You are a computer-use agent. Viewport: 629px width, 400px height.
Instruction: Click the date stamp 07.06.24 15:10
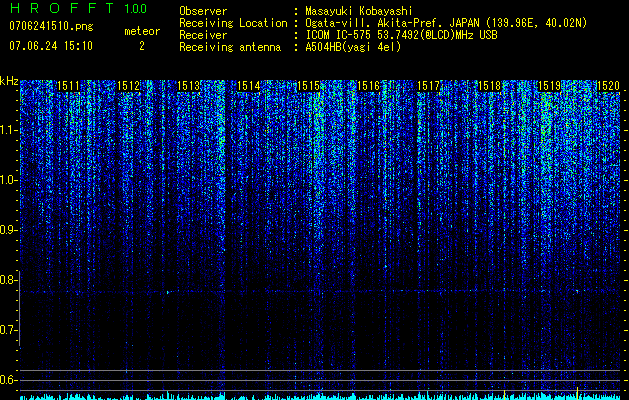[51, 46]
